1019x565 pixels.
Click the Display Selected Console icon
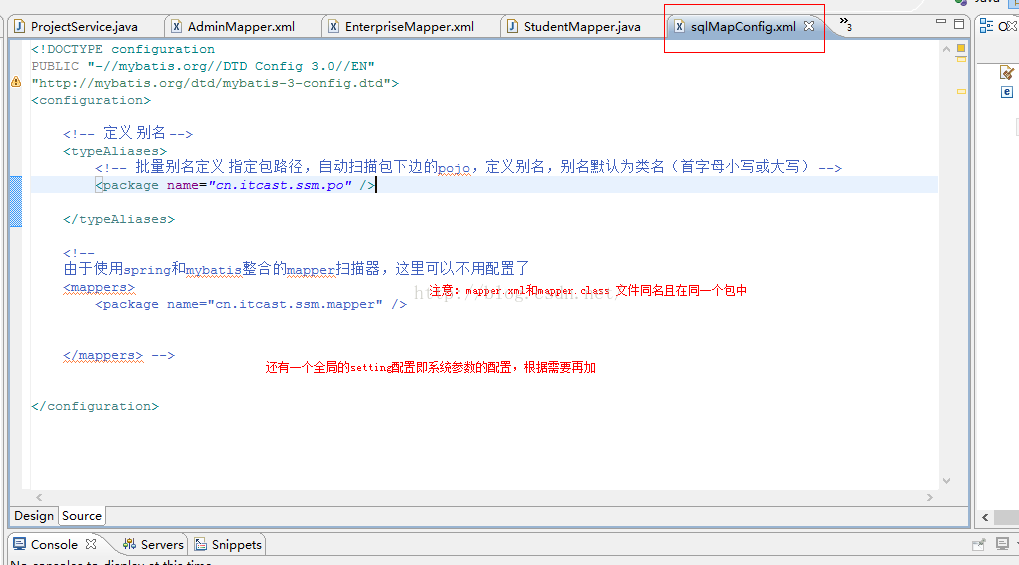pyautogui.click(x=1003, y=544)
